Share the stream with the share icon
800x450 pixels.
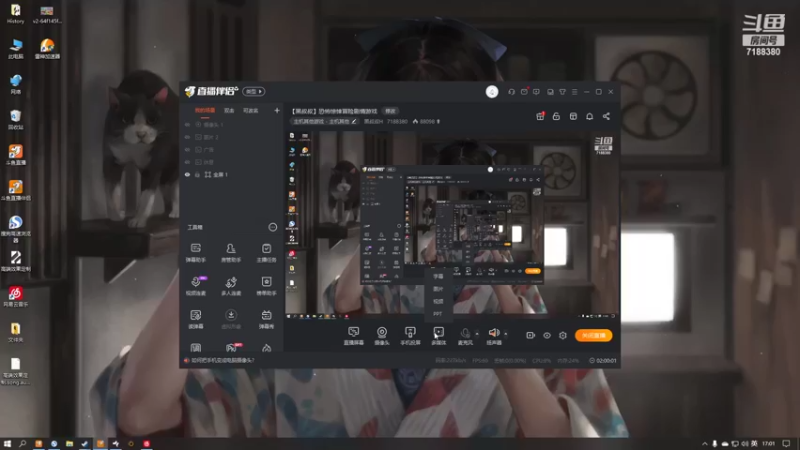(x=606, y=116)
